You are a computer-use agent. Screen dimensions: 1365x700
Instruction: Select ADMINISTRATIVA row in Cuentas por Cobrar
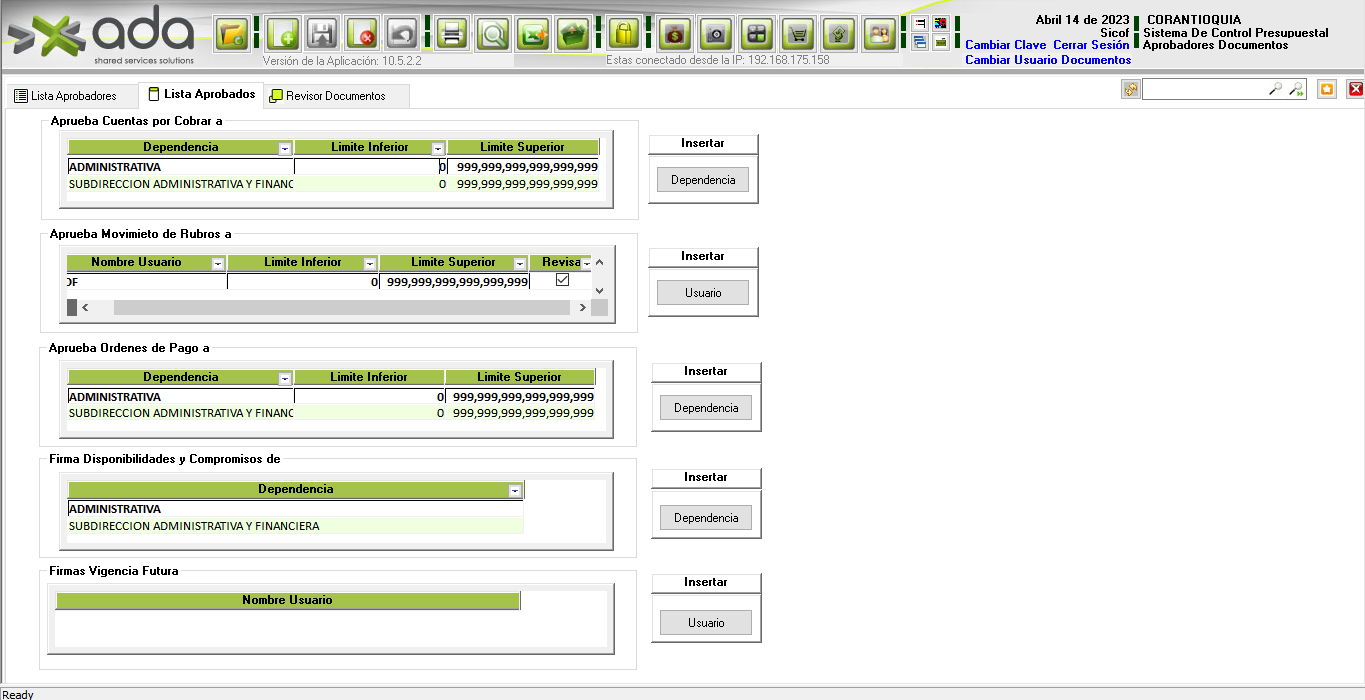(333, 167)
